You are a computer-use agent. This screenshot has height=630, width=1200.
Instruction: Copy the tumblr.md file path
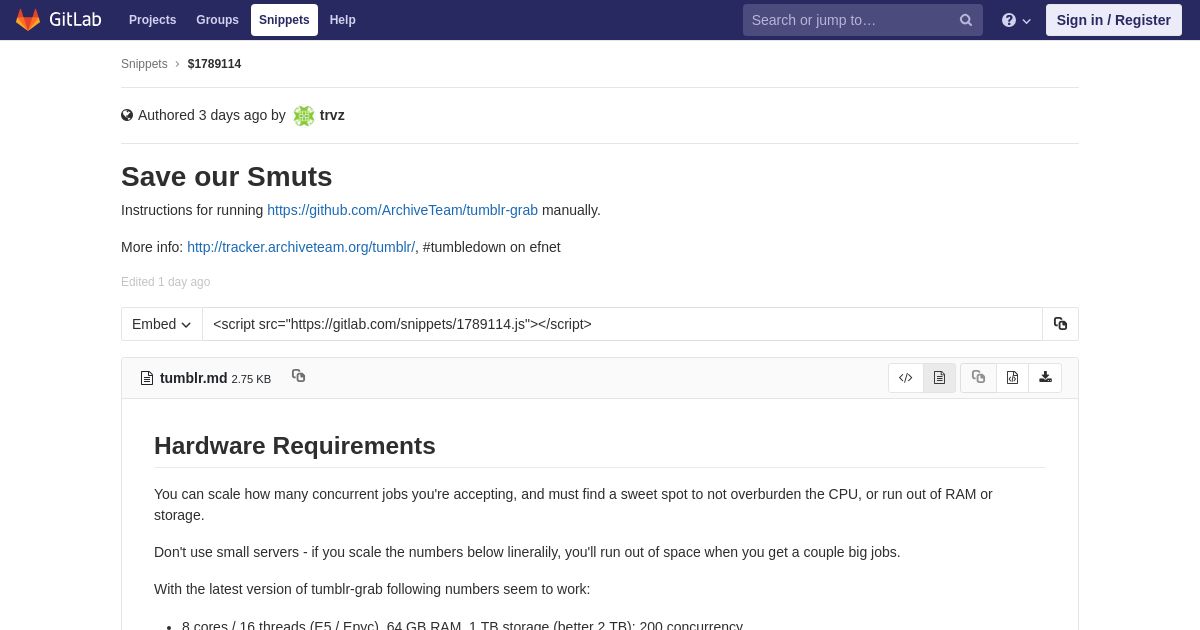coord(298,376)
